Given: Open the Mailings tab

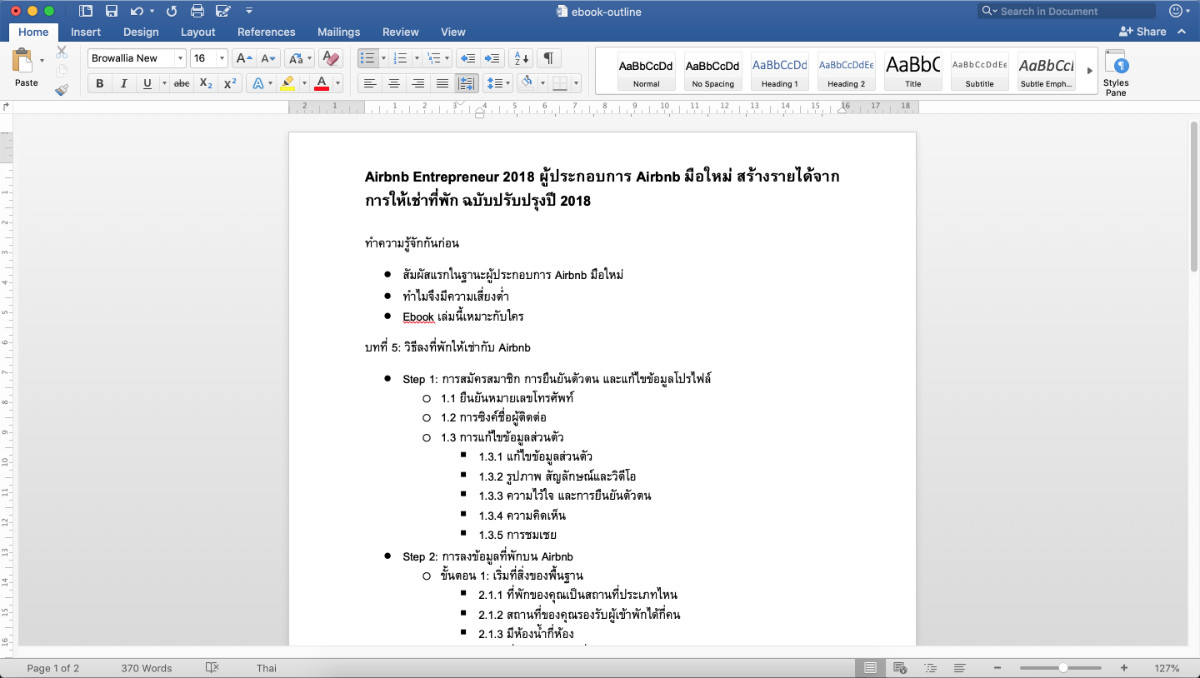Looking at the screenshot, I should (339, 32).
